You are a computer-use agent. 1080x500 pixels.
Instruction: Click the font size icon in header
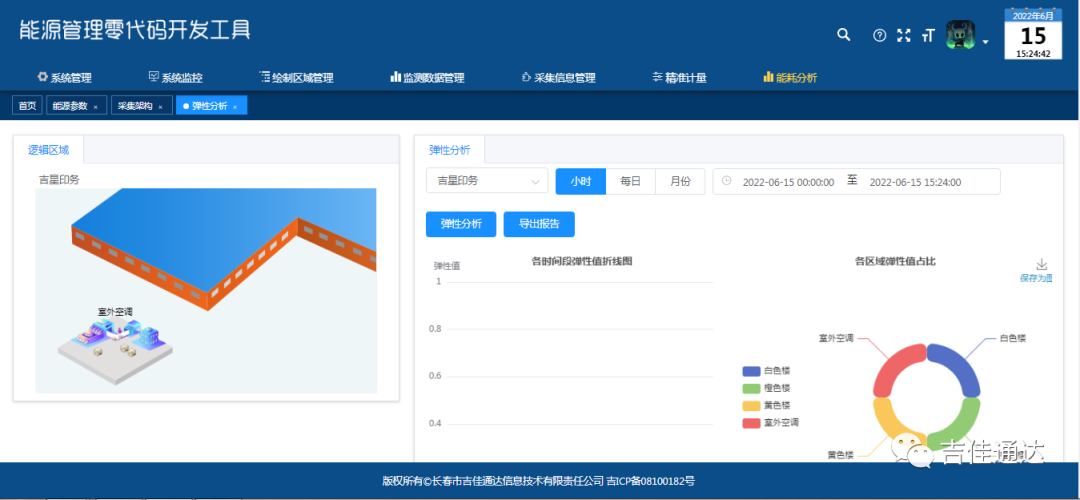point(928,35)
